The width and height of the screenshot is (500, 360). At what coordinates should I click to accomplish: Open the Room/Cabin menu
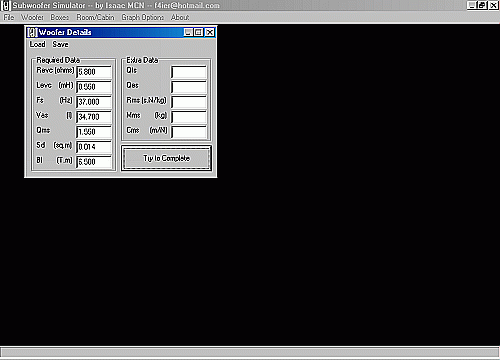(x=95, y=17)
